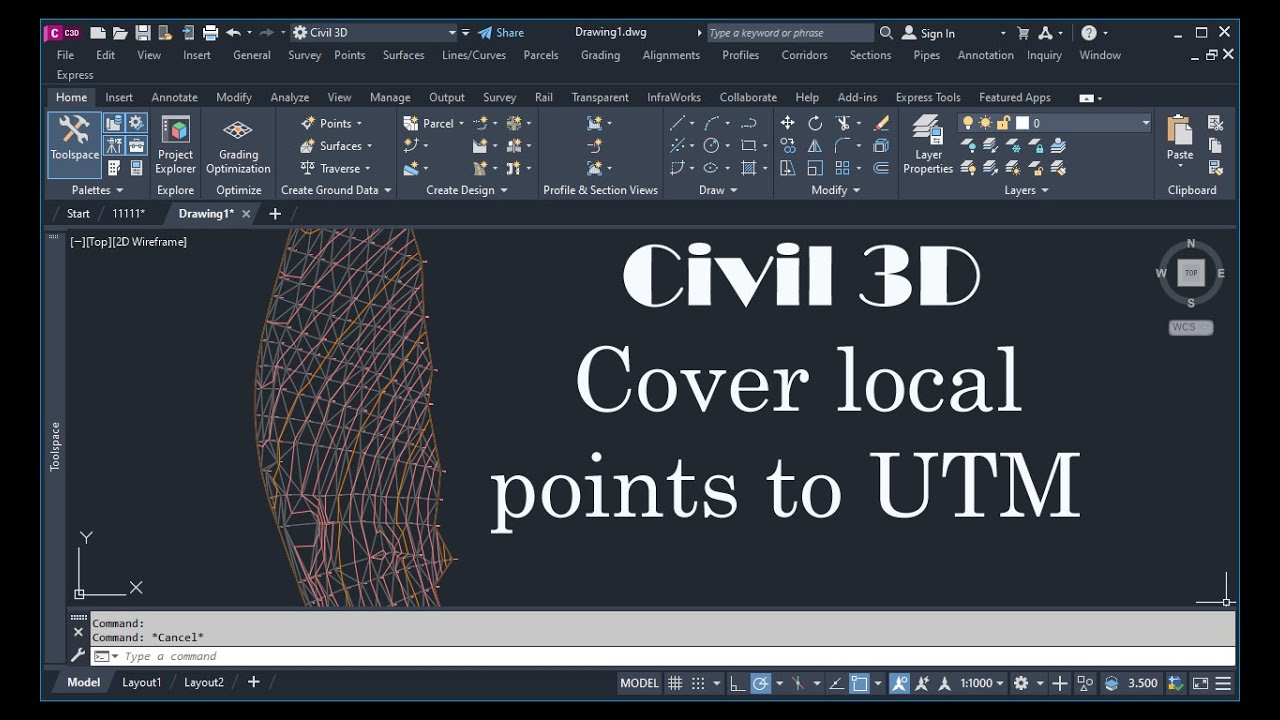The image size is (1280, 720).
Task: Expand the Create Ground Data panel
Action: point(336,190)
